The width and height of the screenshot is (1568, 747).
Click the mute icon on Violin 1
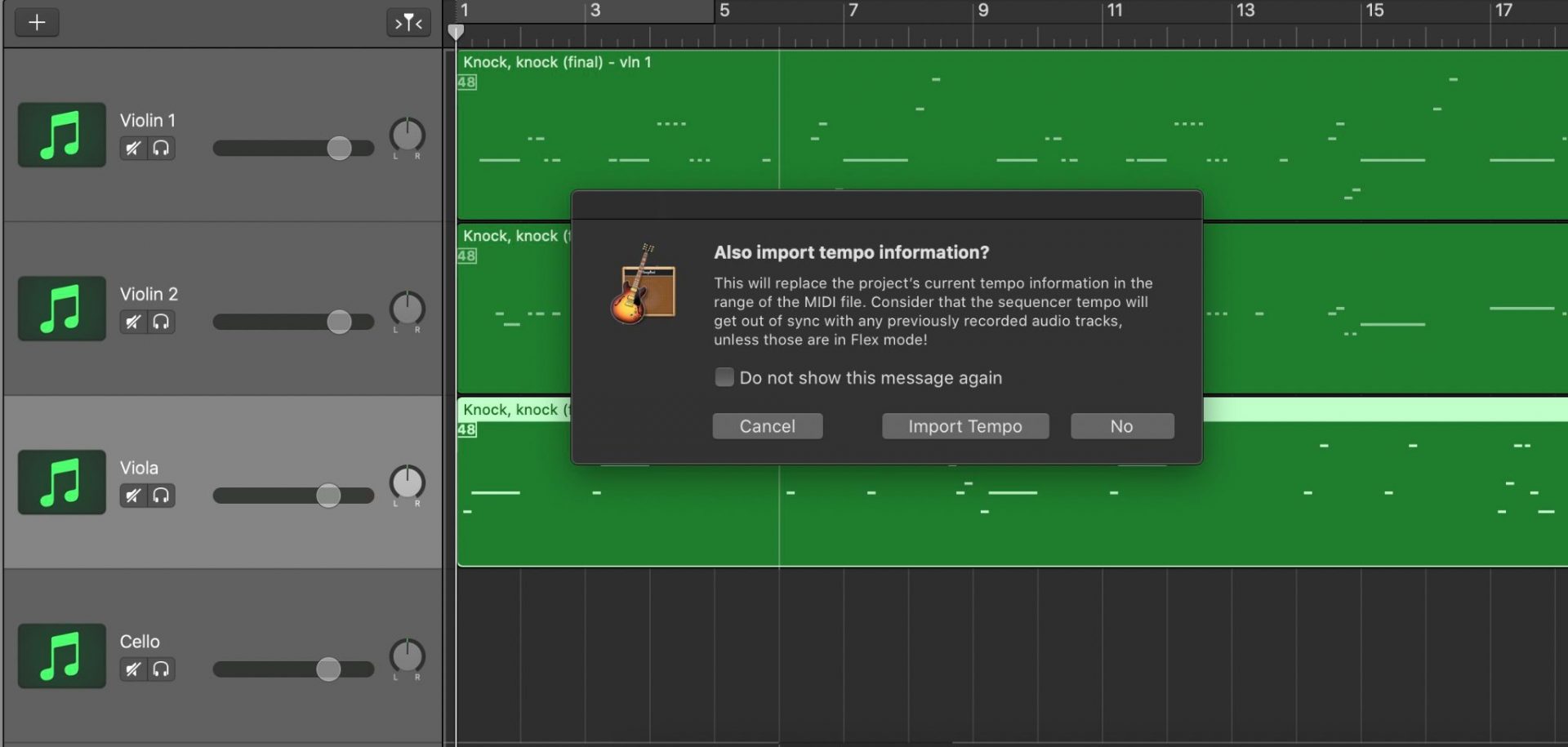[x=133, y=148]
